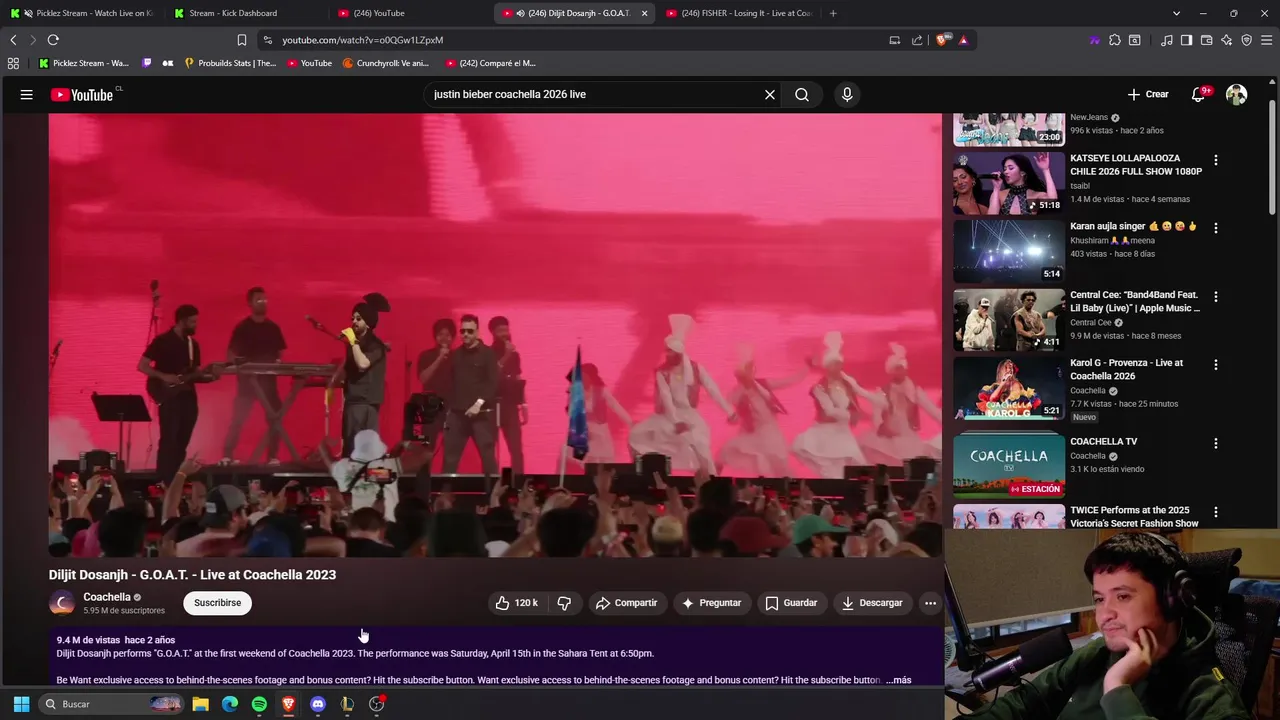Go to YouTube home via the logo
The height and width of the screenshot is (720, 1280).
point(82,94)
